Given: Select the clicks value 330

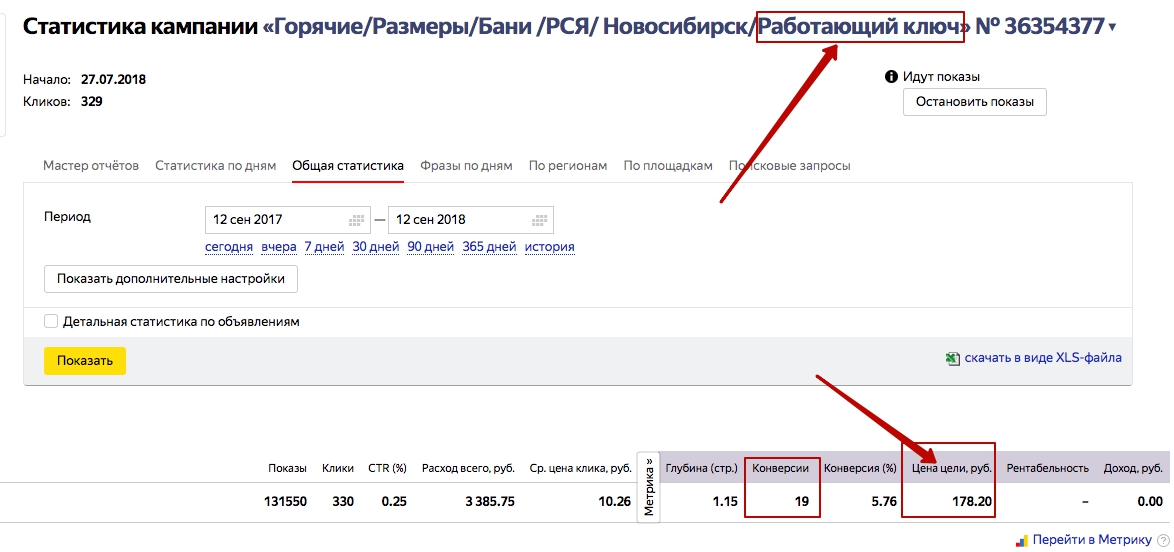Looking at the screenshot, I should pyautogui.click(x=341, y=502).
